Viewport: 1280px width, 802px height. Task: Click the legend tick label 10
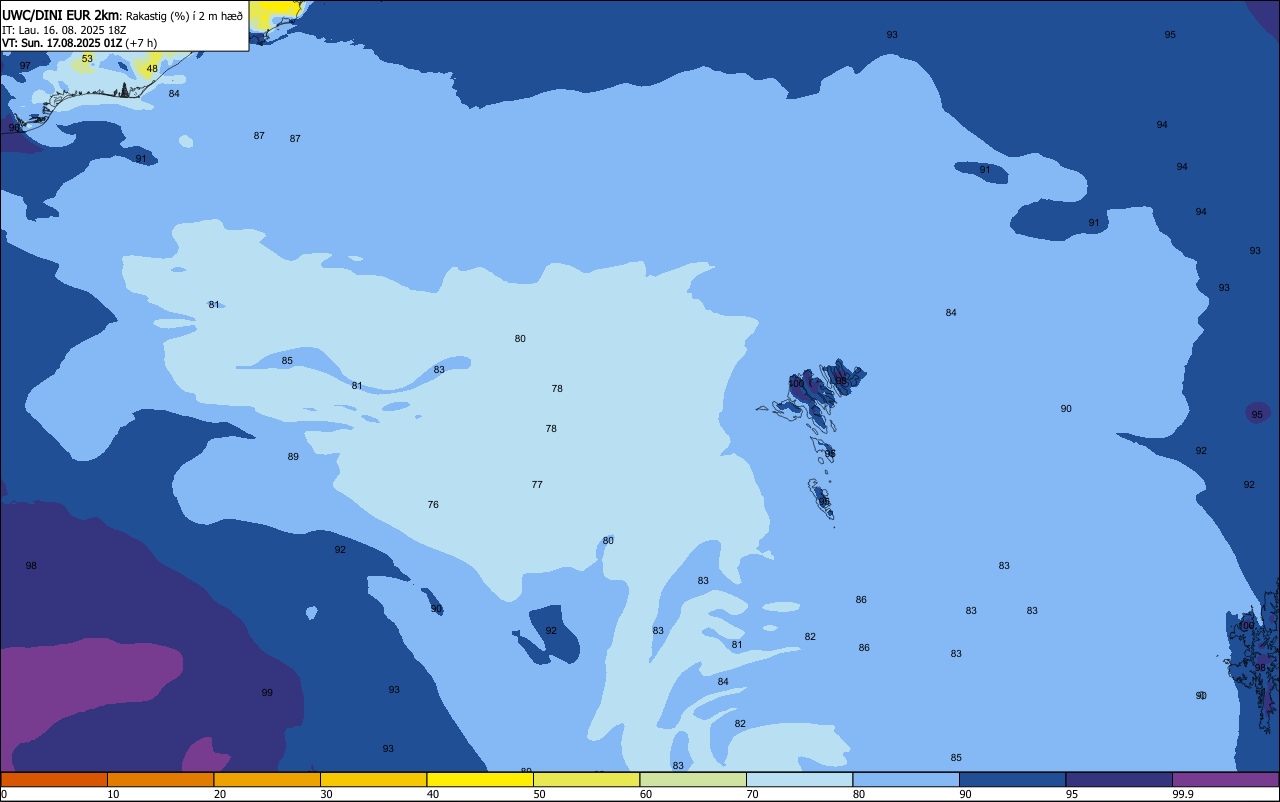(113, 794)
